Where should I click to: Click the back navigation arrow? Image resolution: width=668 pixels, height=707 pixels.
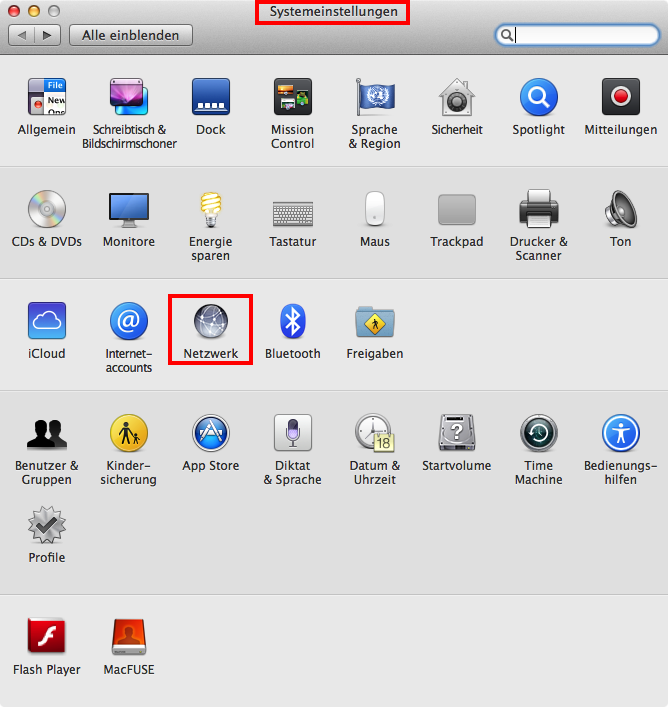(22, 35)
